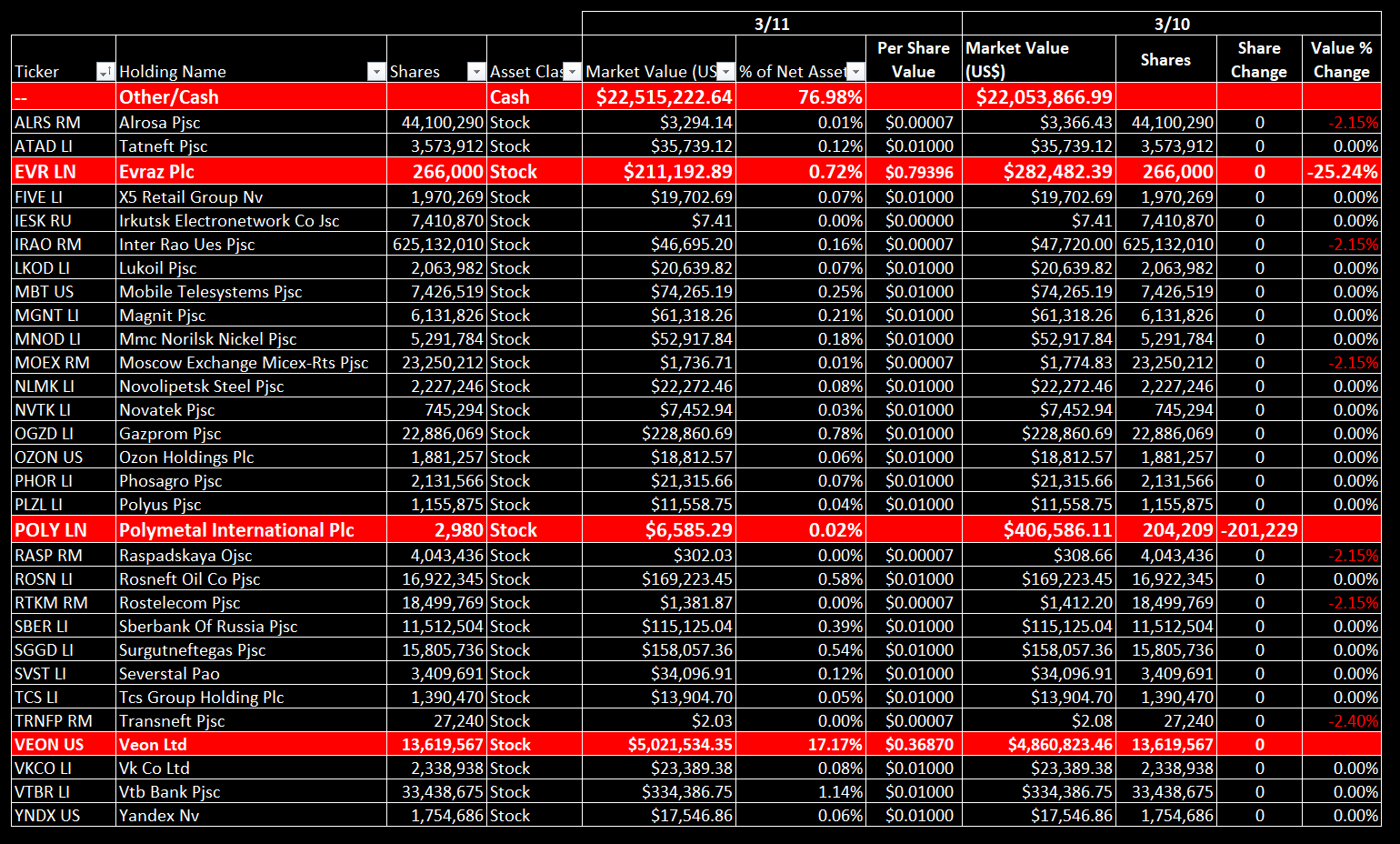Select Transneft's -2.40% value change cell
The image size is (1400, 844).
tap(1342, 721)
